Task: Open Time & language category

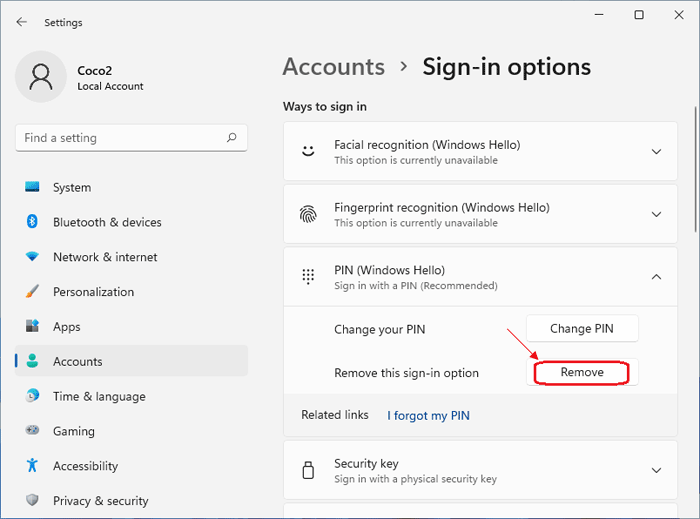Action: [x=131, y=396]
